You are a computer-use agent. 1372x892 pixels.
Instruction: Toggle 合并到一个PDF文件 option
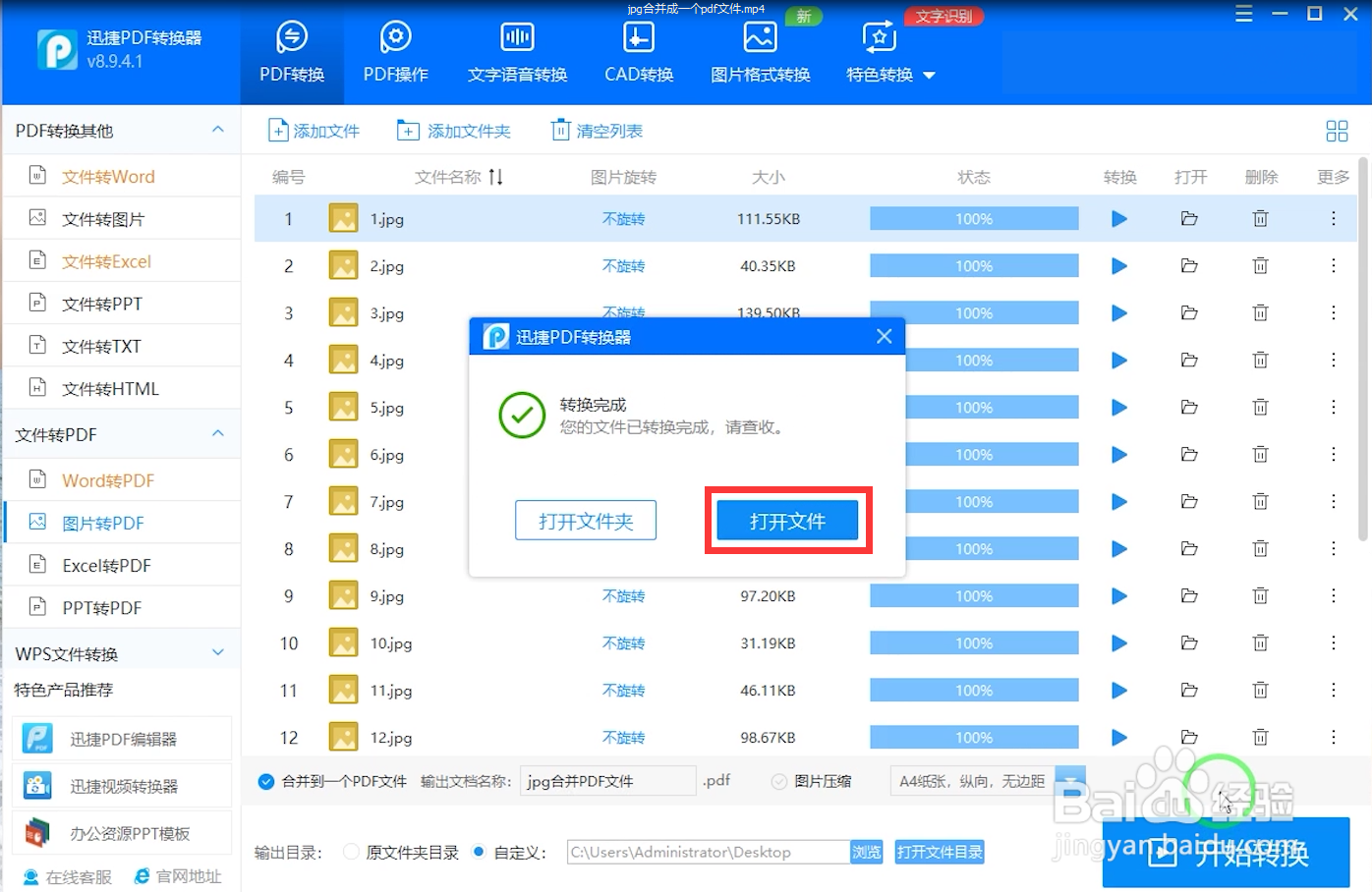[265, 782]
